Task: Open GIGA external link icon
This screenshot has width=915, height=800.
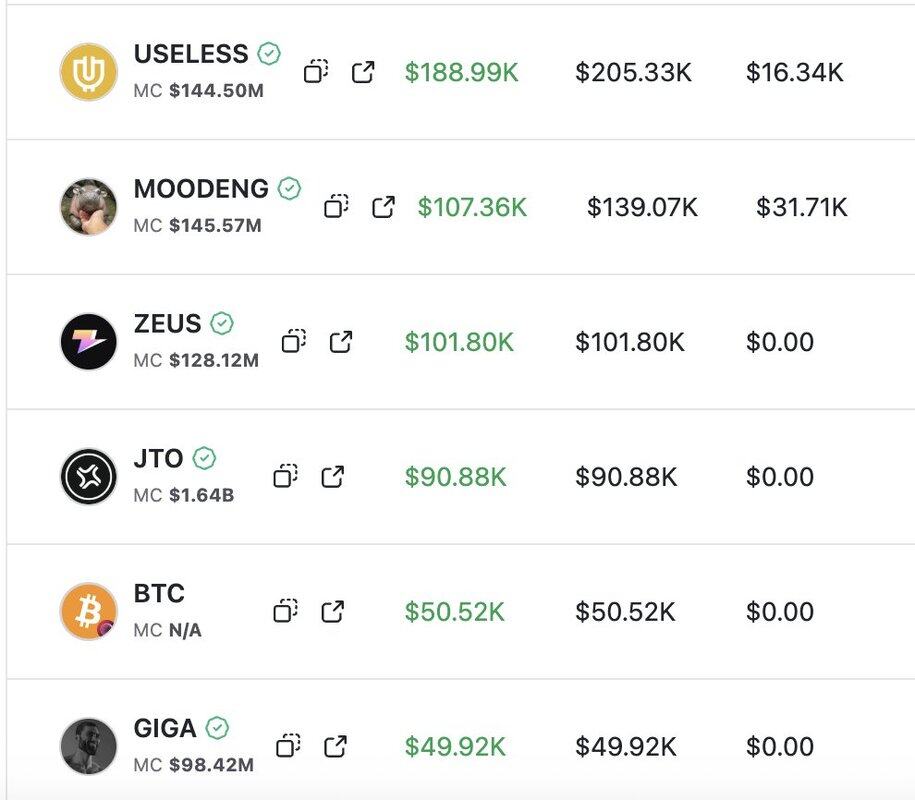Action: pos(335,746)
